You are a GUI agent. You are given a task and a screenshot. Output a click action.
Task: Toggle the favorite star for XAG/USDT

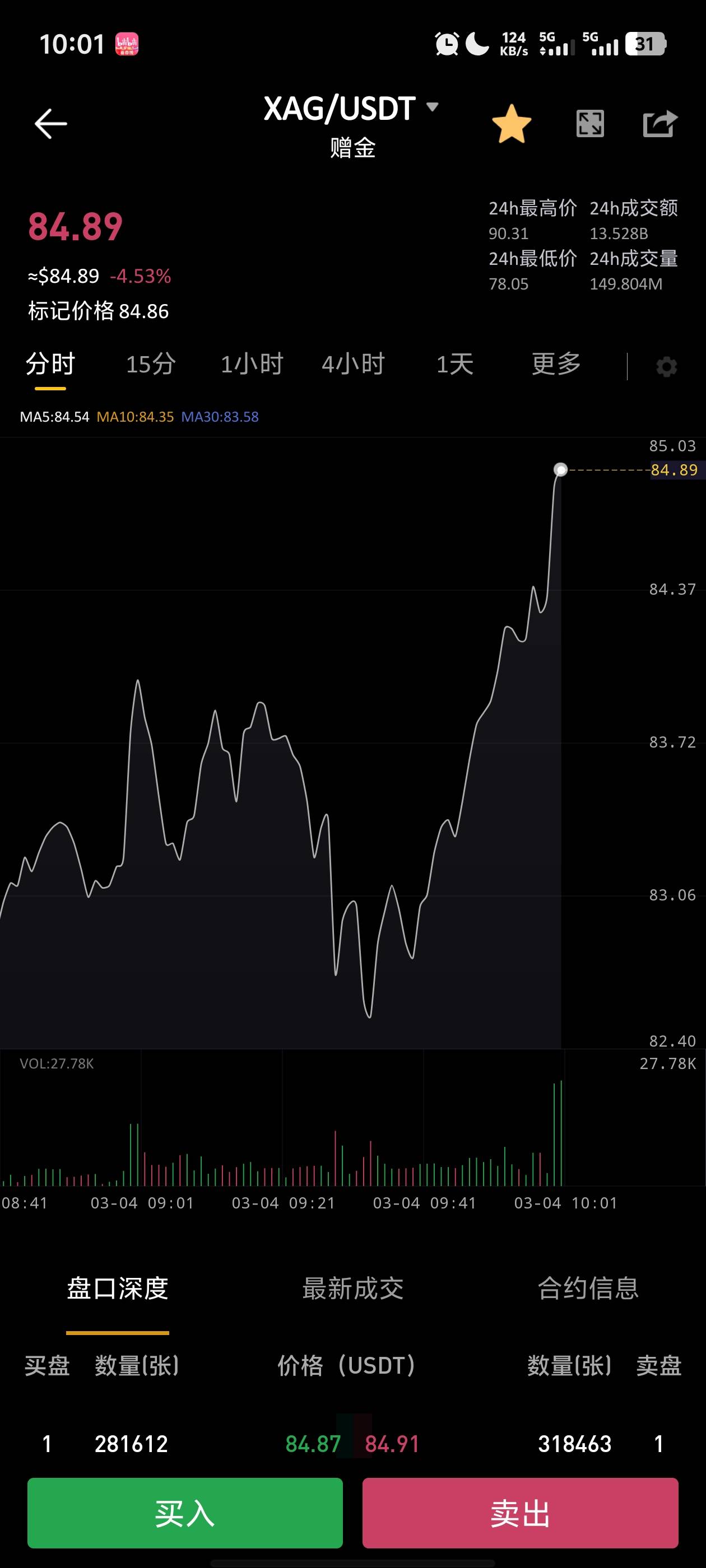[511, 124]
